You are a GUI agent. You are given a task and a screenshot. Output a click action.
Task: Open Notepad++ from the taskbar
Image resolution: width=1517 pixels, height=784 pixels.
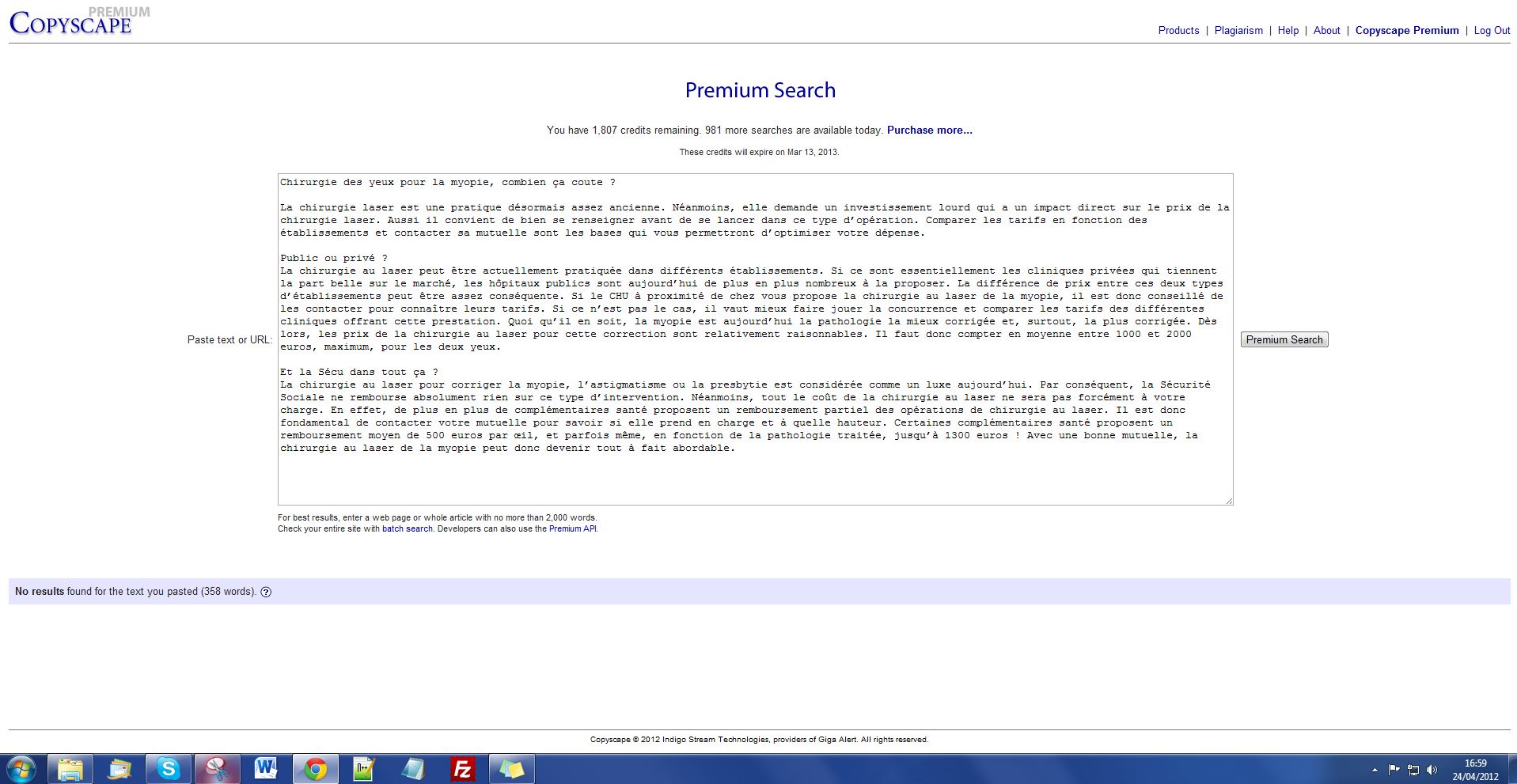pos(364,768)
